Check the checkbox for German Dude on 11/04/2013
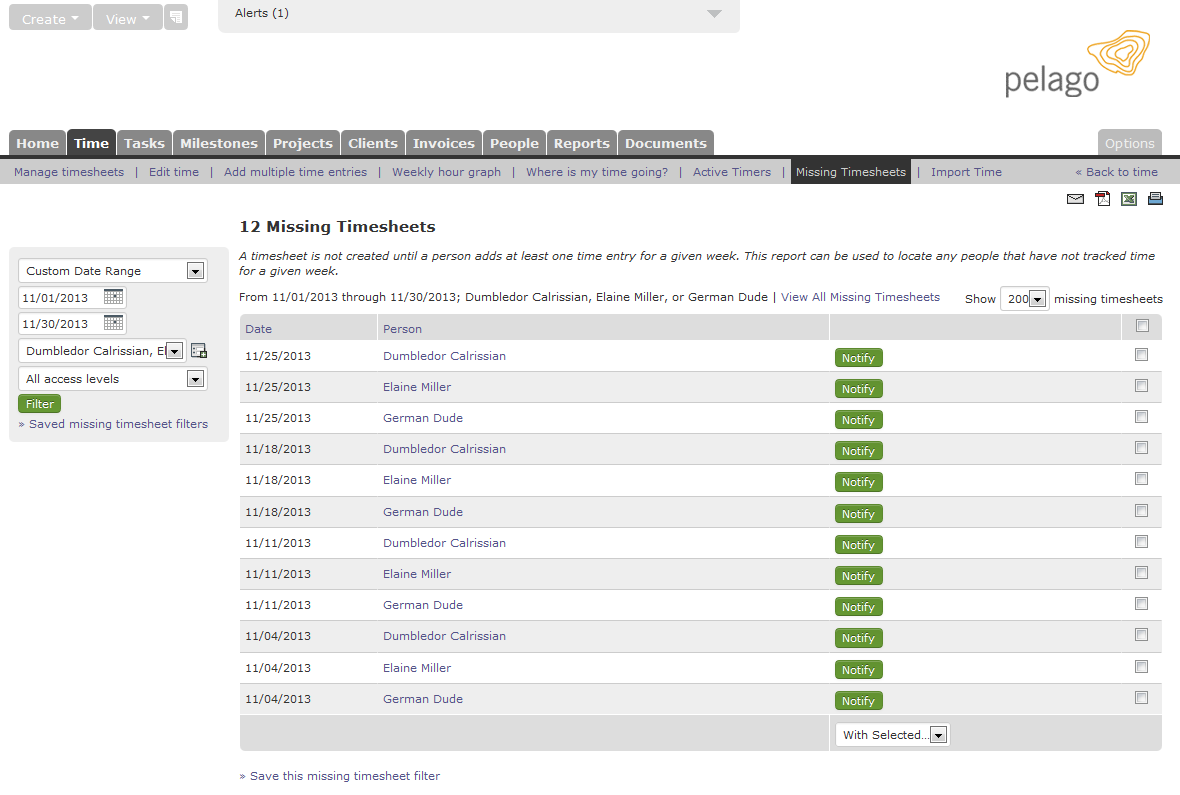This screenshot has height=795, width=1180. tap(1141, 697)
